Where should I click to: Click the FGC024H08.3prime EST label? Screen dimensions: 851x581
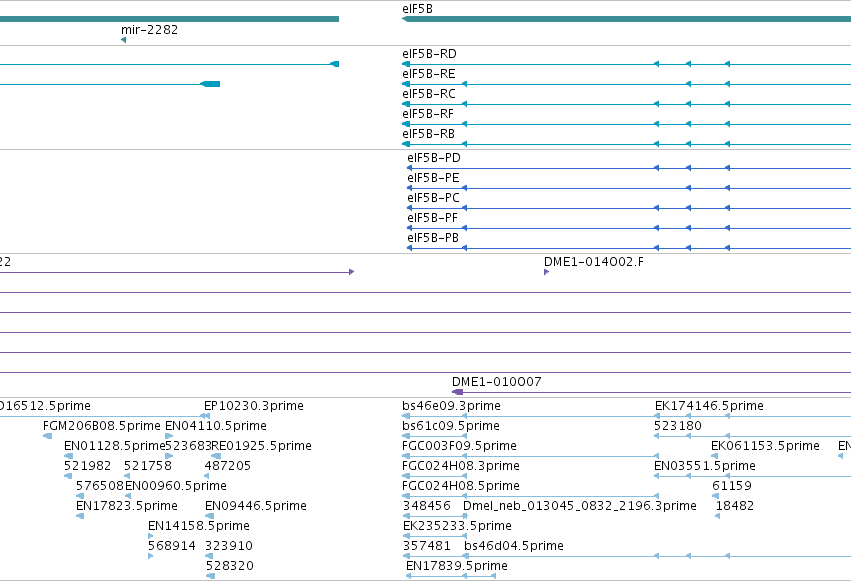tap(461, 466)
